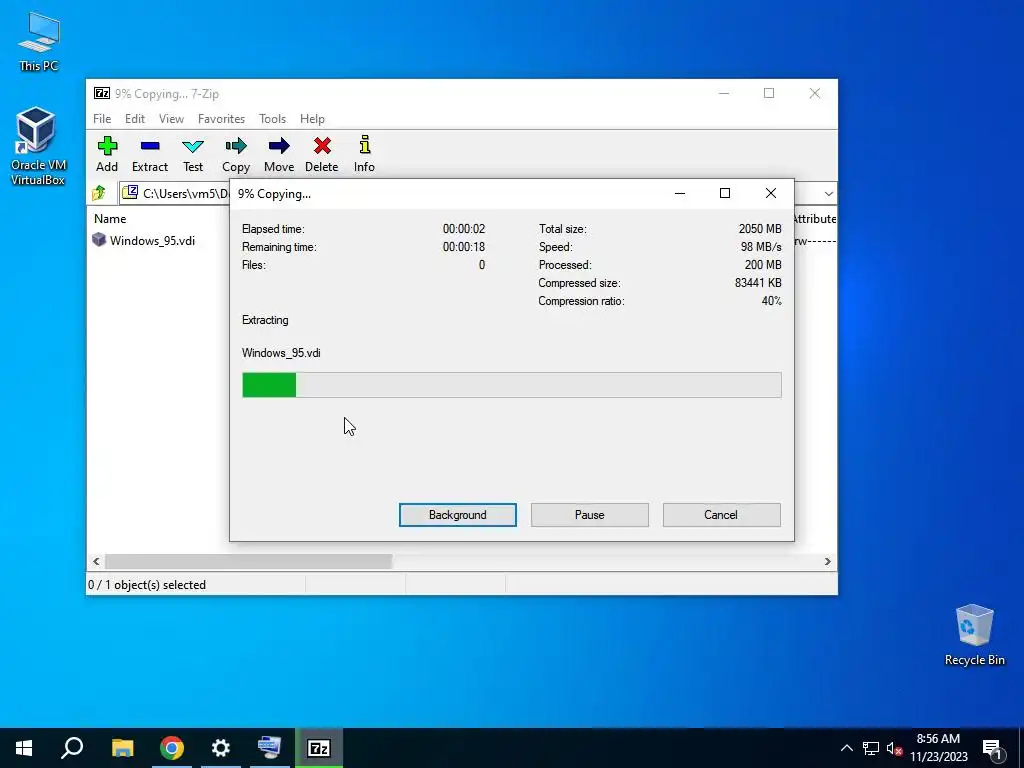Click the scroll right arrow

(x=827, y=561)
